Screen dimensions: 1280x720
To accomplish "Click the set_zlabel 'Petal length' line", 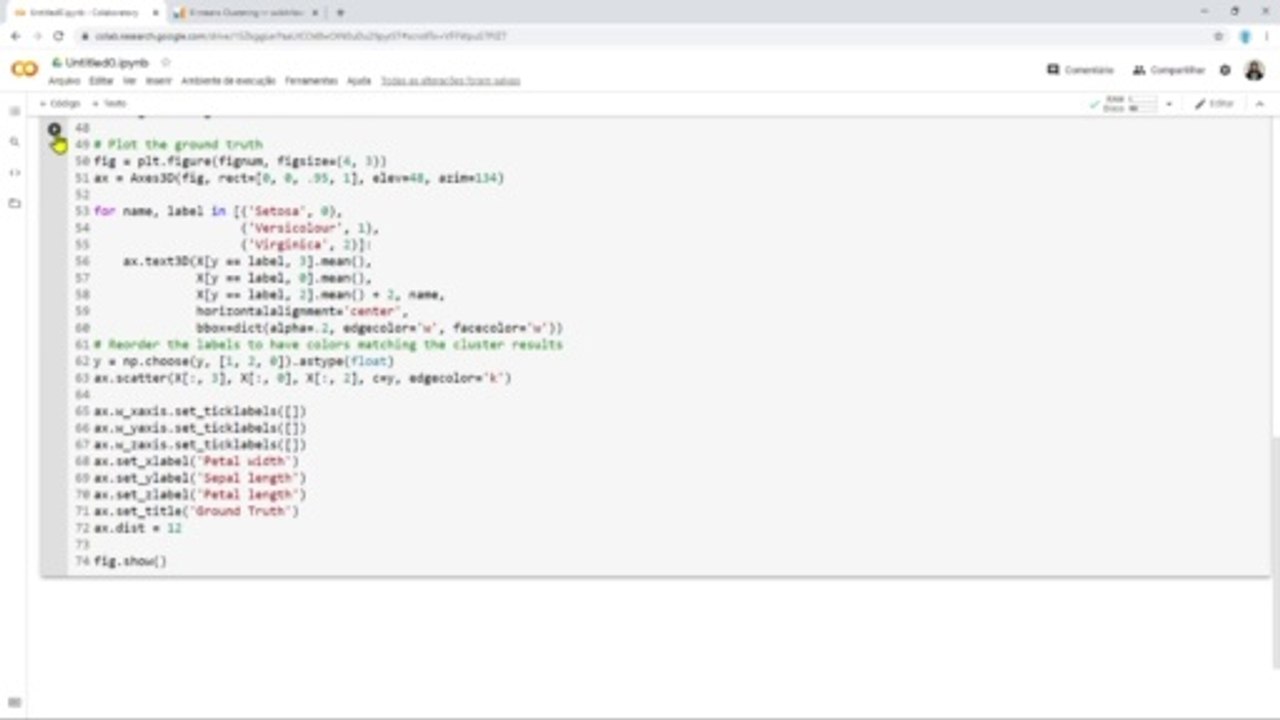I will (200, 494).
